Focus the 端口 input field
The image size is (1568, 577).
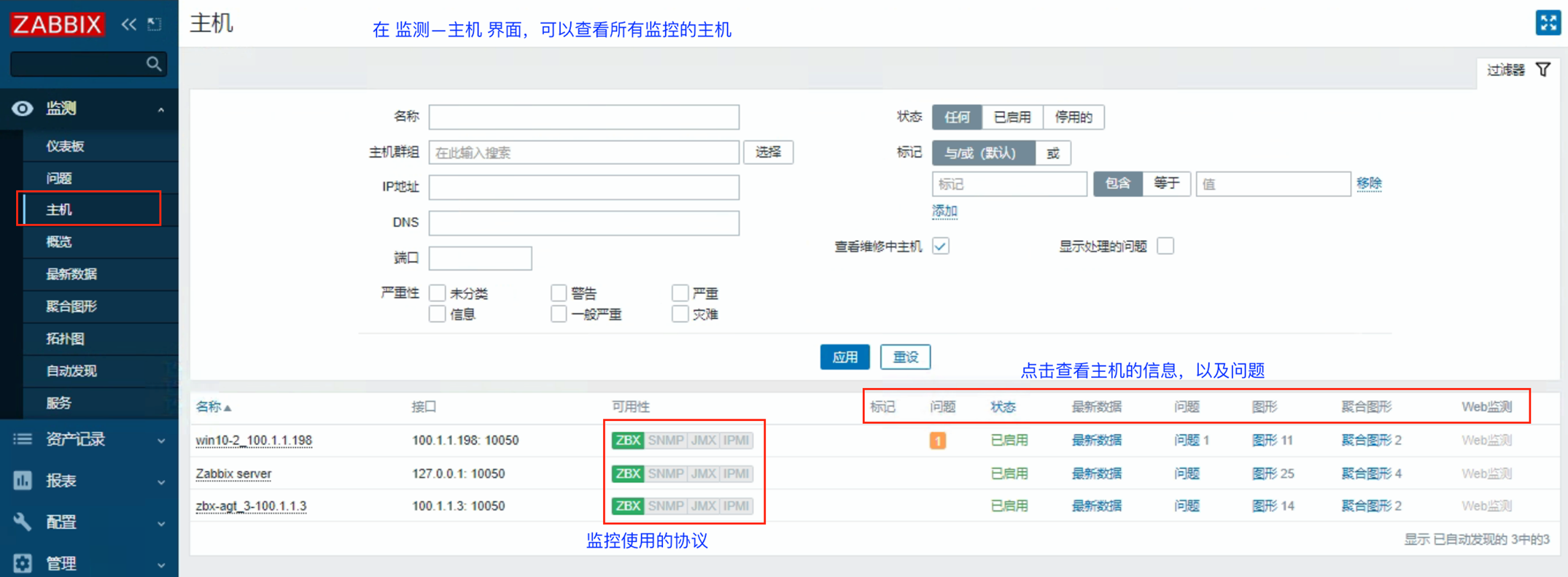point(480,258)
